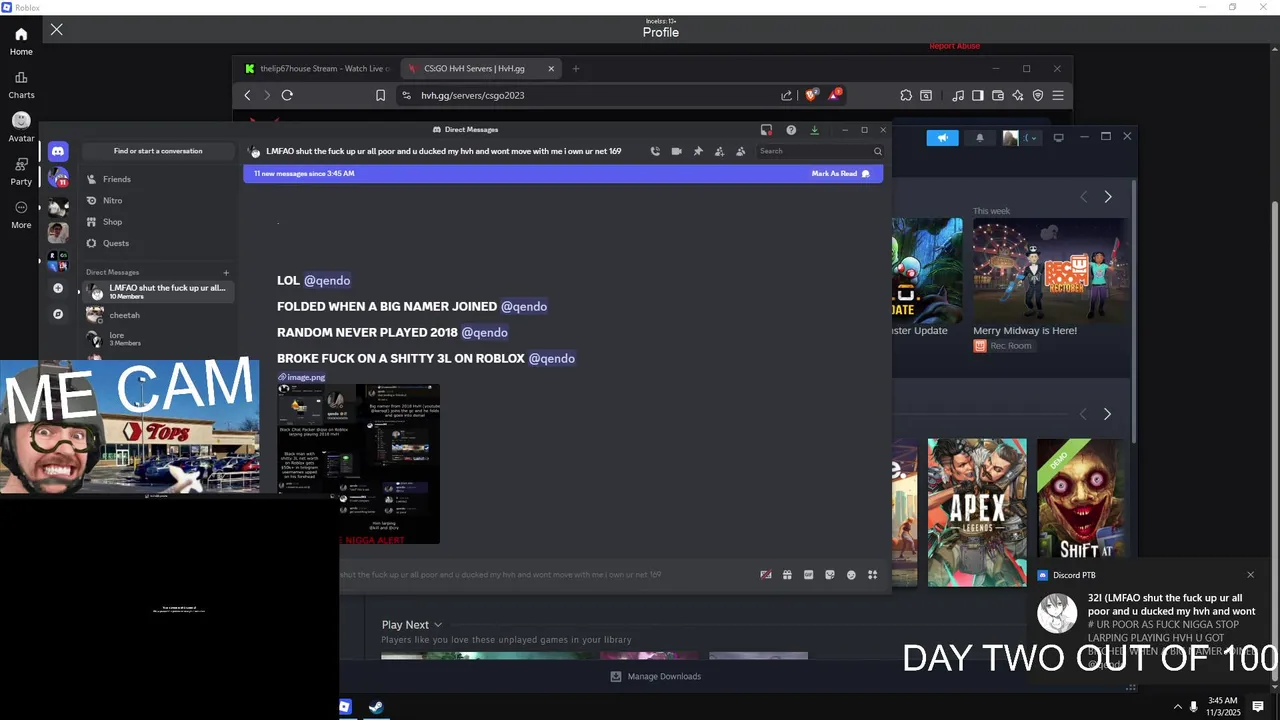Click Report Abuse link

pos(954,46)
